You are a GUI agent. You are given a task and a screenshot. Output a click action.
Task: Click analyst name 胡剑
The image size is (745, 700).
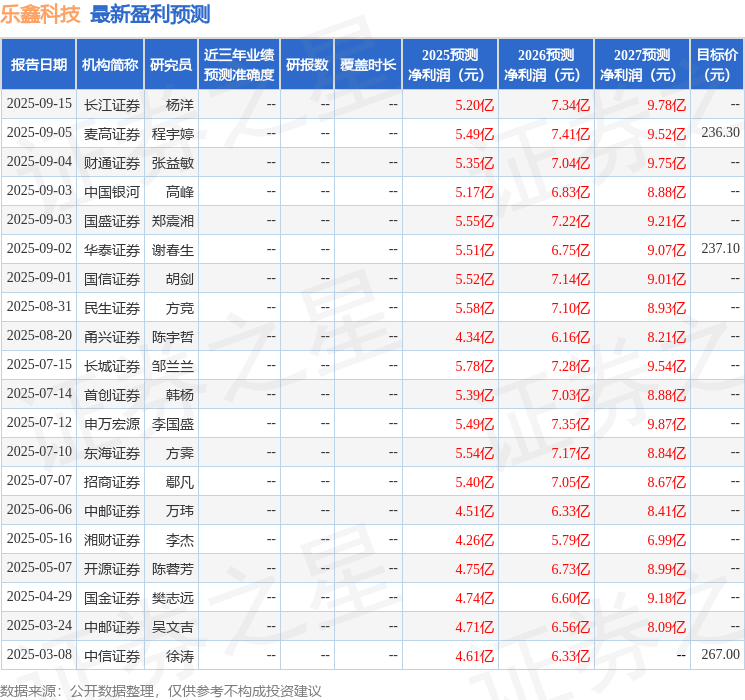click(180, 279)
